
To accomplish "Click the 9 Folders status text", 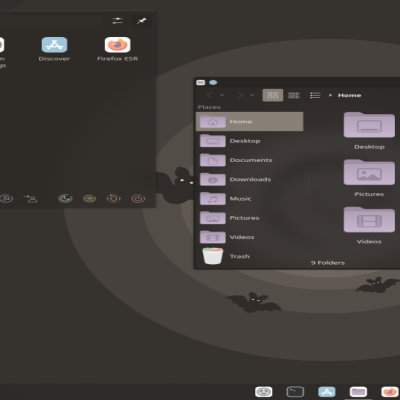I will point(328,263).
